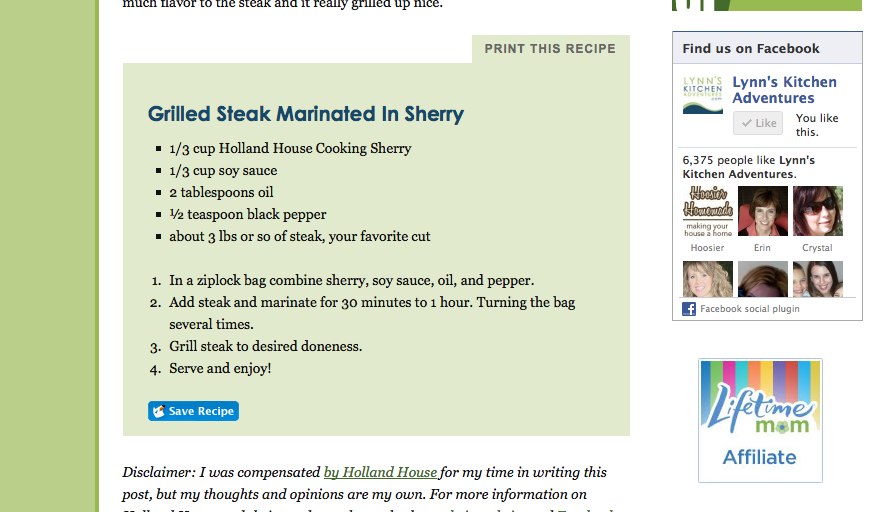
Task: Click the two girls profile thumbnail
Action: click(x=818, y=279)
